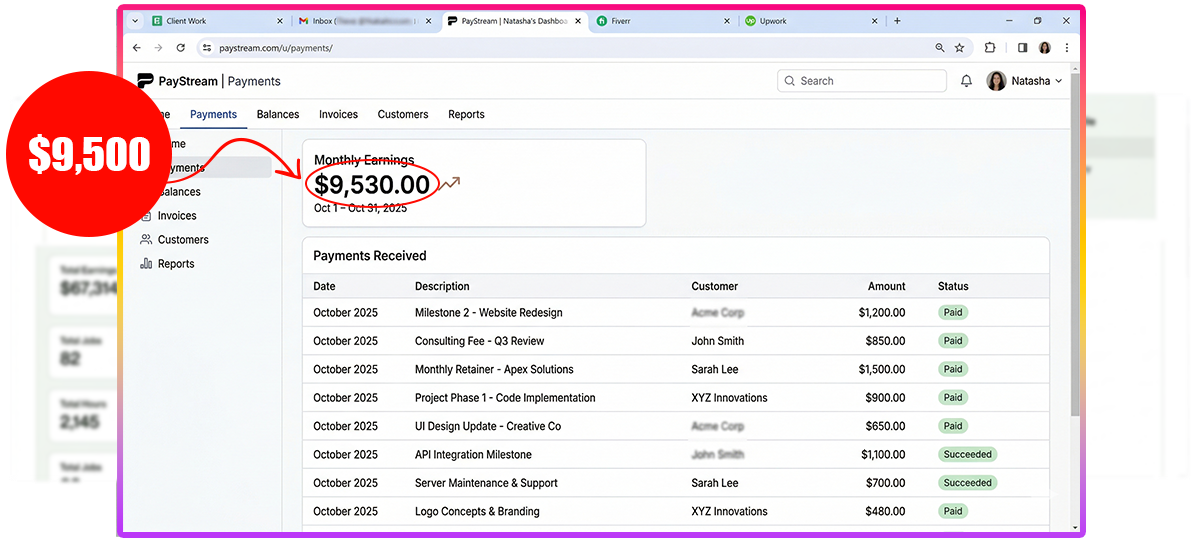Open Chrome's three-dot menu
This screenshot has height=546, width=1200.
[1067, 48]
